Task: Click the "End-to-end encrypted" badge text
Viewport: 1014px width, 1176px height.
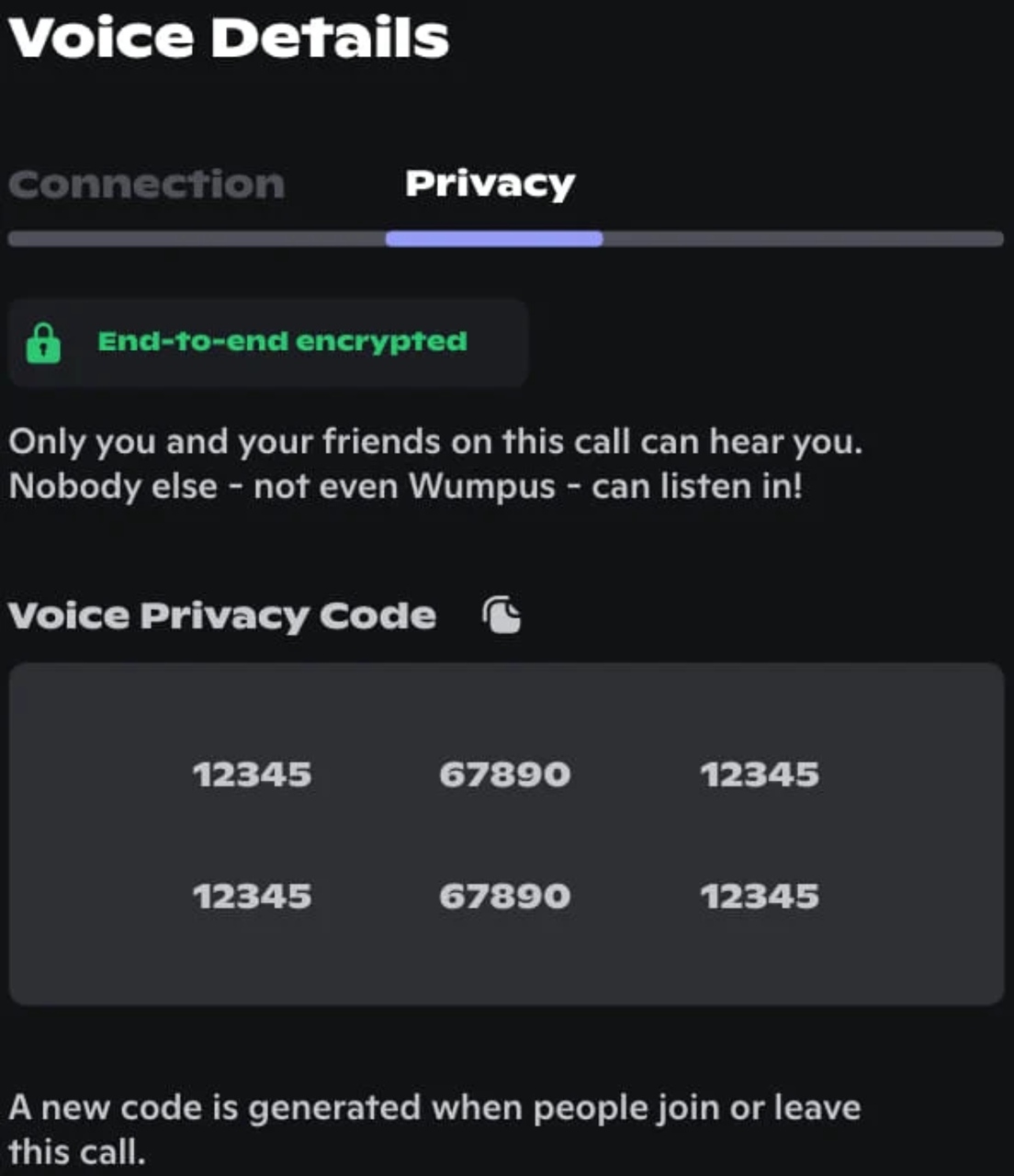Action: pos(282,342)
